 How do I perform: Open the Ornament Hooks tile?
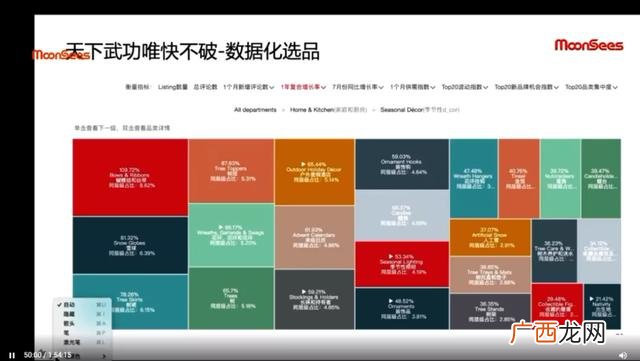(x=402, y=164)
